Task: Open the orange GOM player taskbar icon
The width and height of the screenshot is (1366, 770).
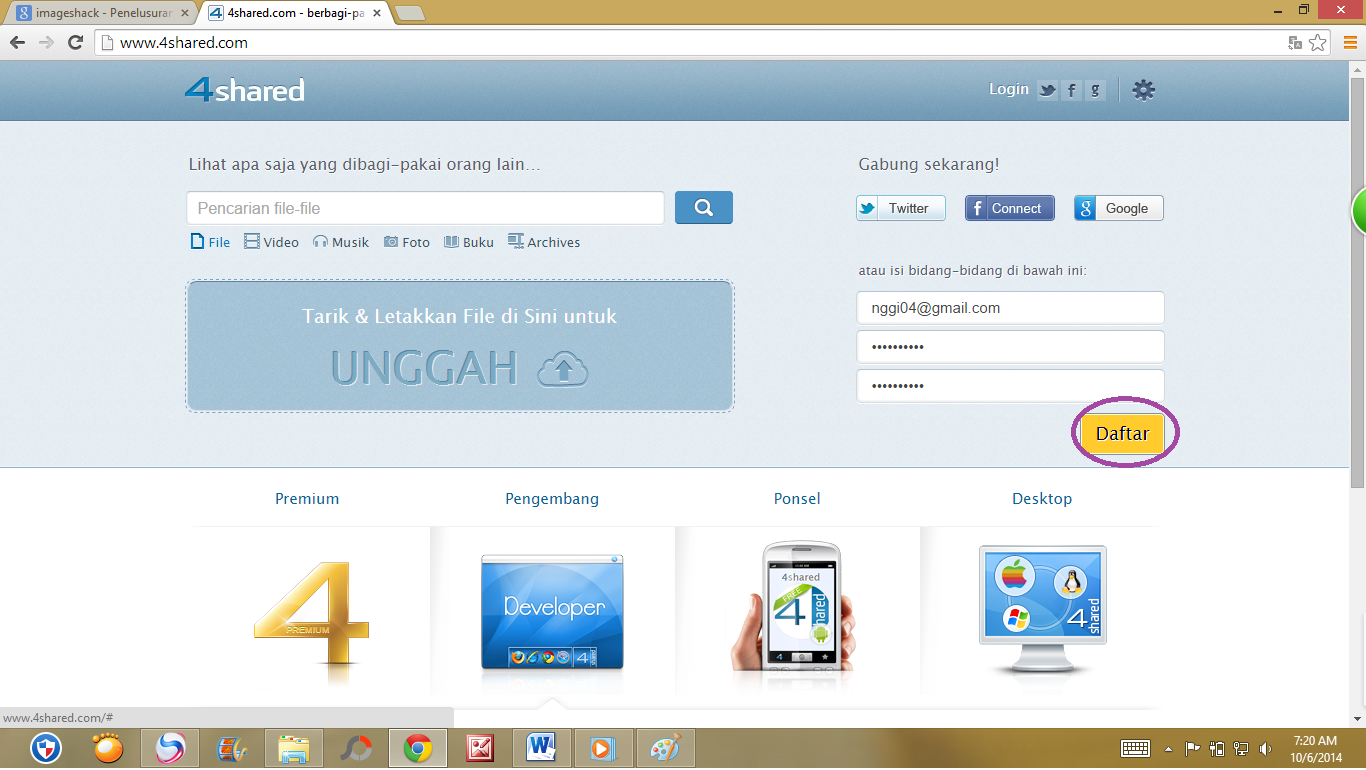Action: pos(108,748)
